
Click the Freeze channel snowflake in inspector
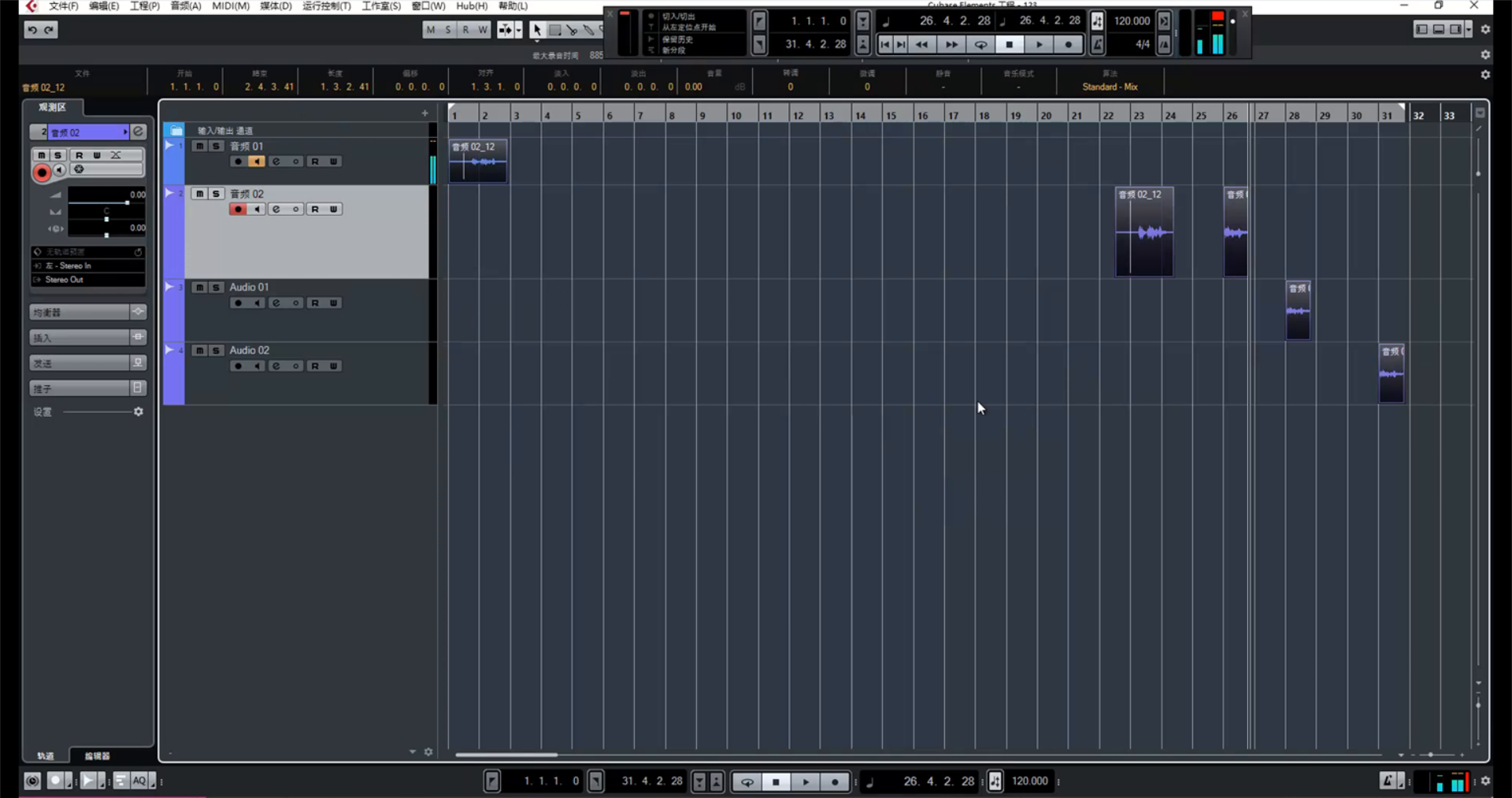pyautogui.click(x=79, y=169)
